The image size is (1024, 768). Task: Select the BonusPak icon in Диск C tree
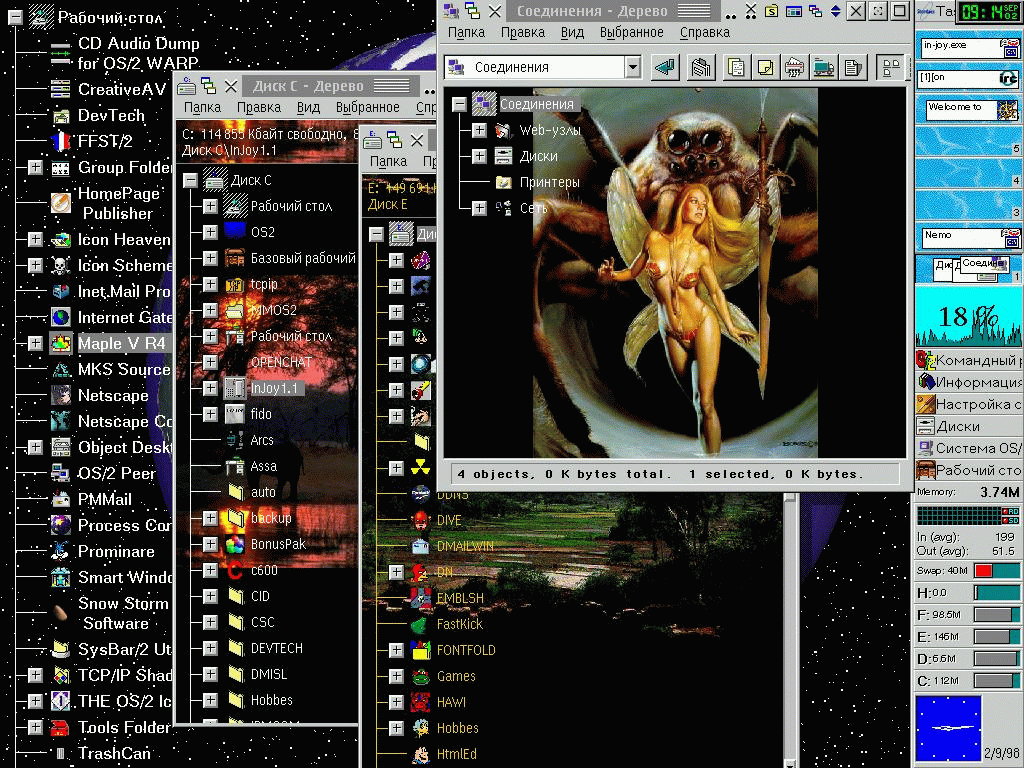pos(235,544)
